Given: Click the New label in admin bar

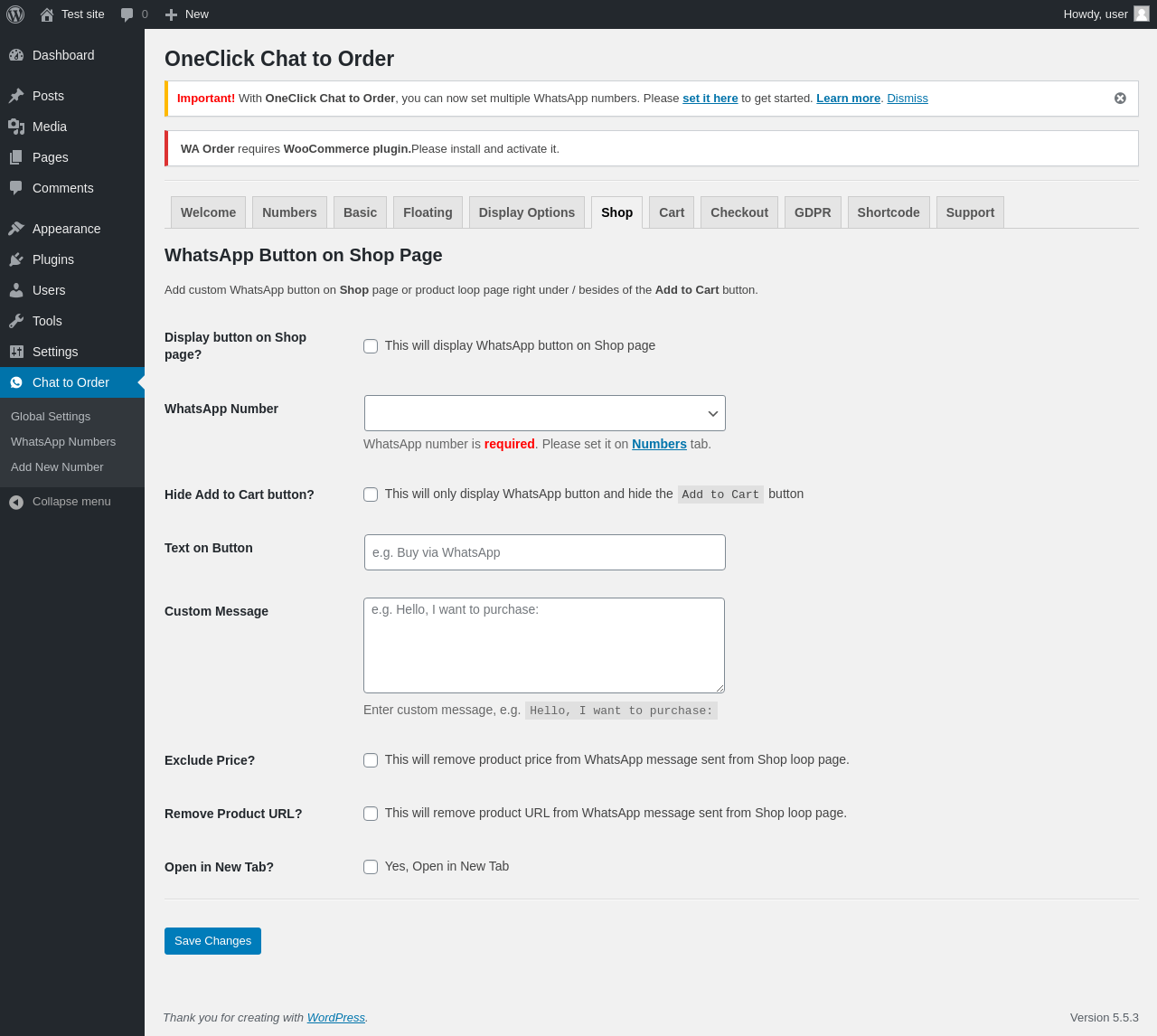Looking at the screenshot, I should click(197, 14).
